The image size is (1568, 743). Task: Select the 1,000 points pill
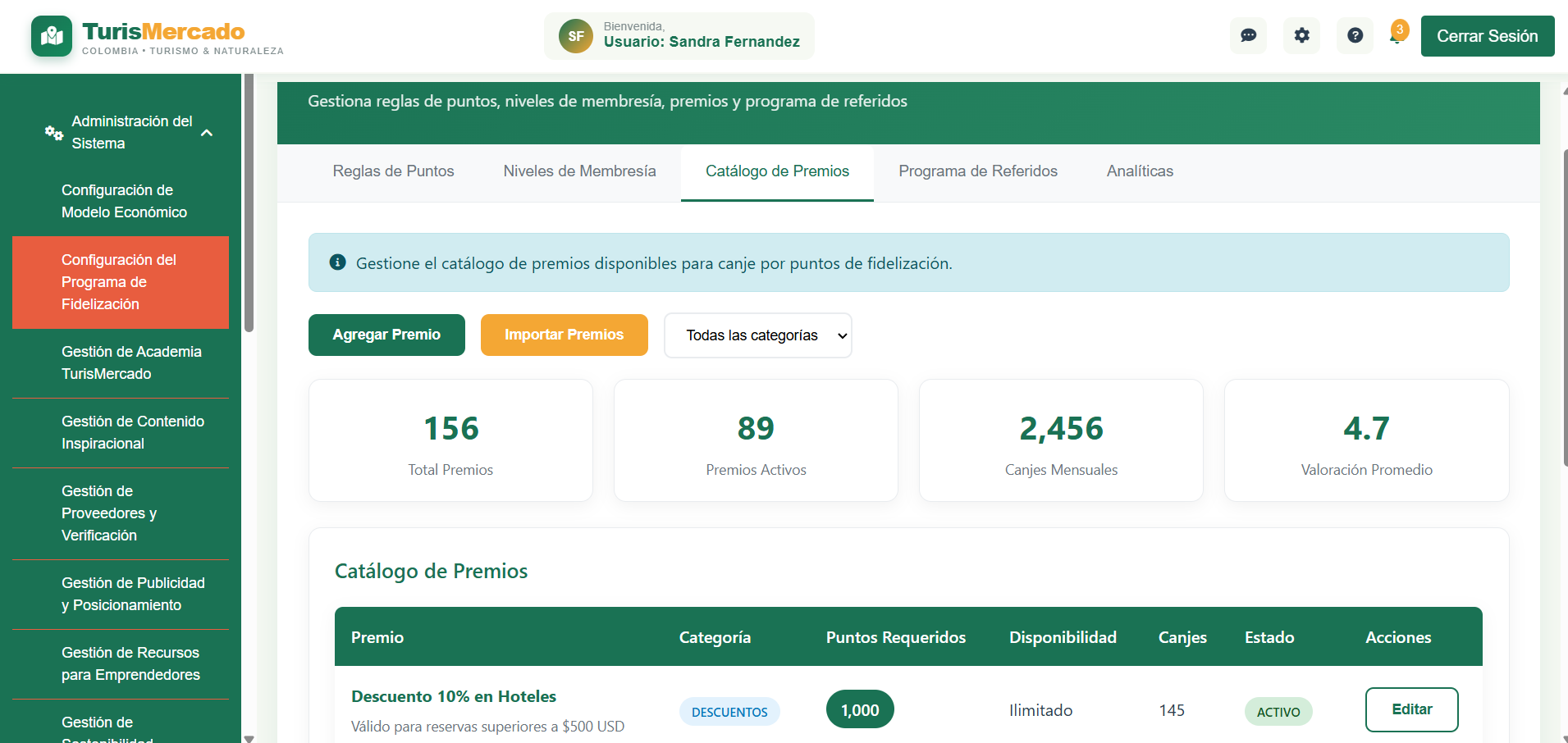[x=859, y=709]
